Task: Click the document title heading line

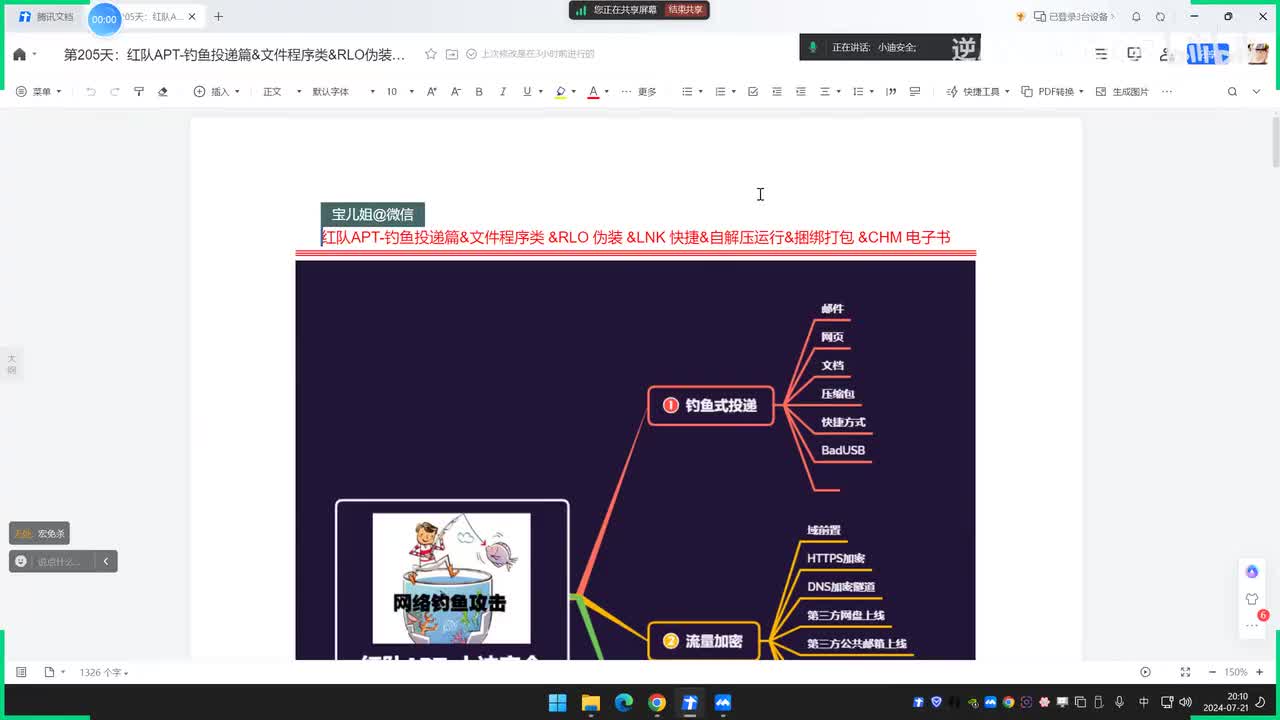Action: pos(635,237)
